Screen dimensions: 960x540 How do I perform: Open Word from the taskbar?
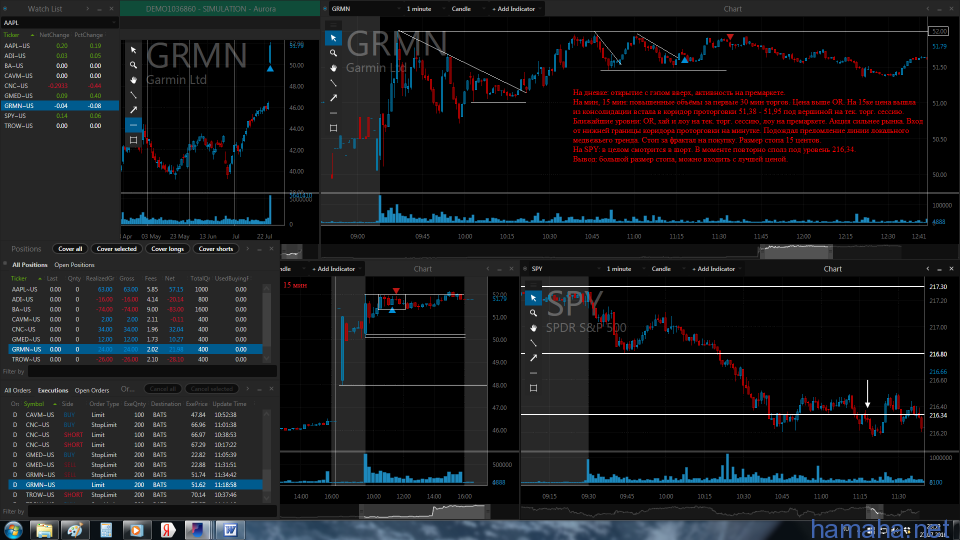tap(230, 530)
